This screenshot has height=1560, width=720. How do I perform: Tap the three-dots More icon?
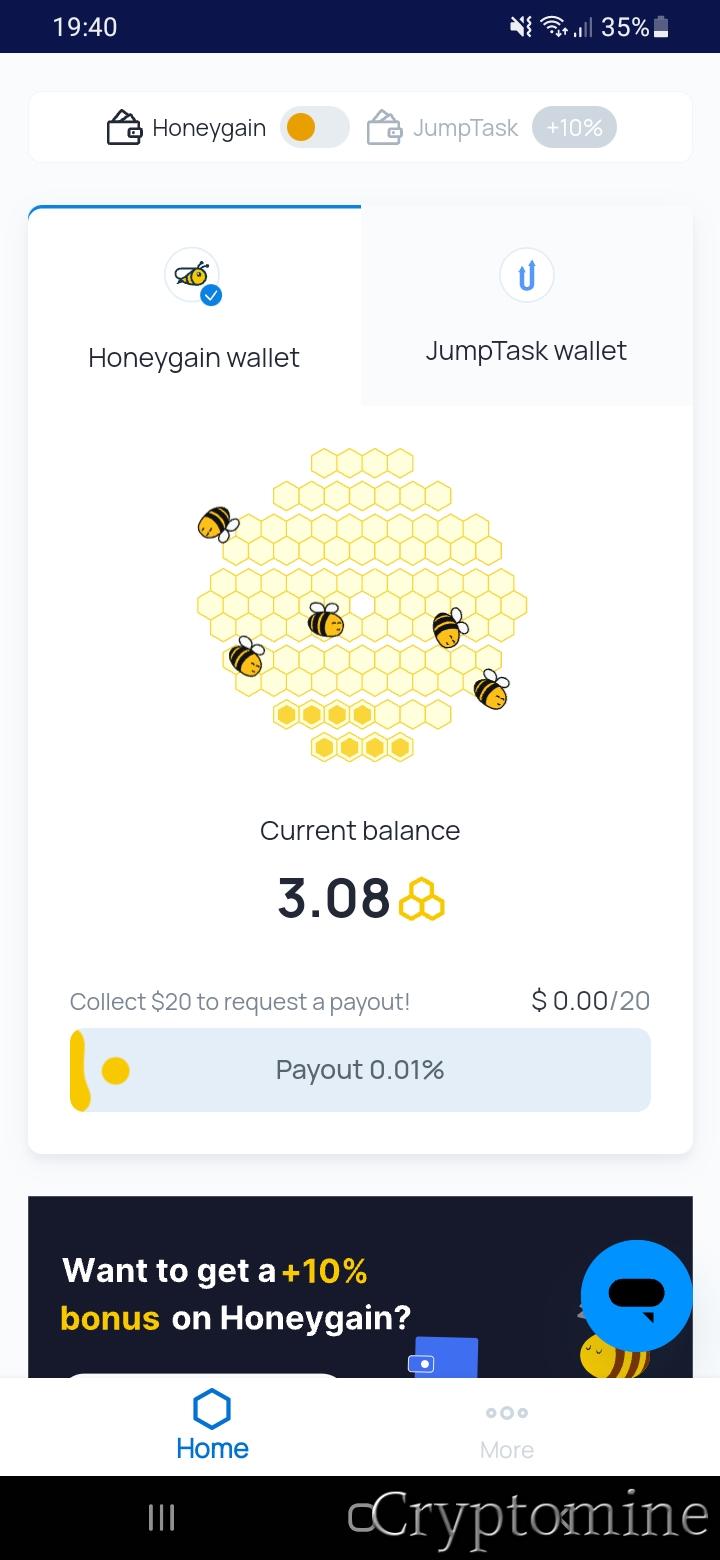click(507, 1413)
